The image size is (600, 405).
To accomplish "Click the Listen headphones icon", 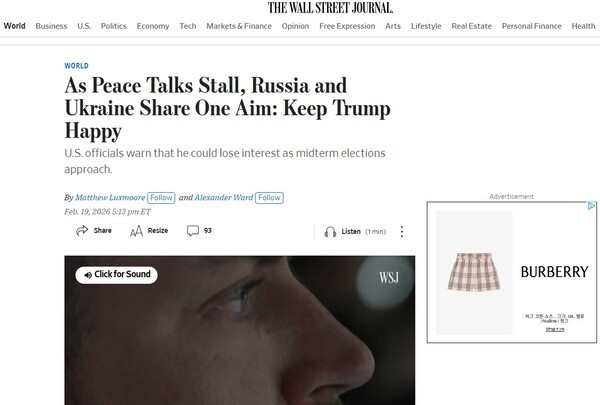I will [330, 232].
